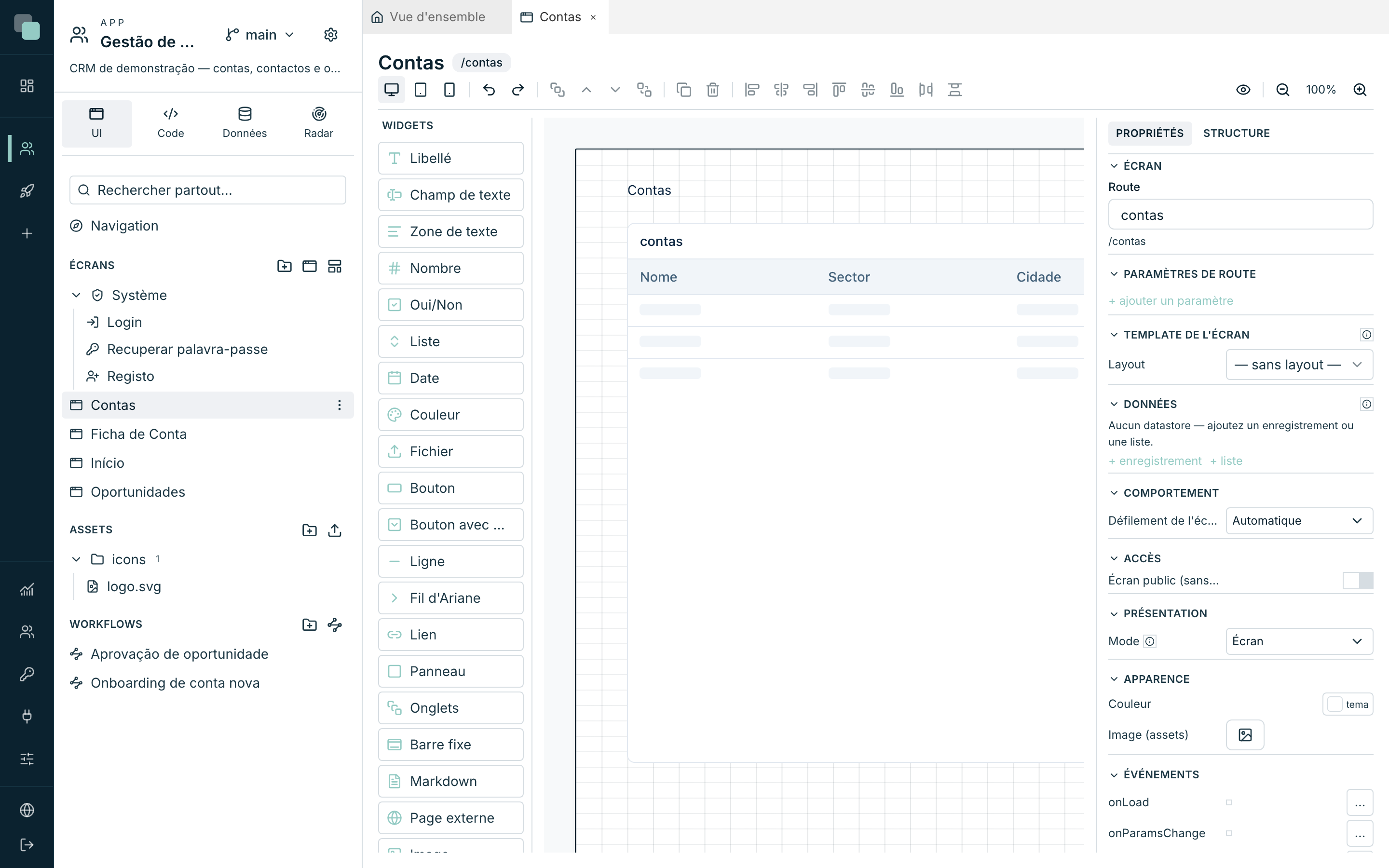Image resolution: width=1389 pixels, height=868 pixels.
Task: Collapse Système tree folder
Action: point(76,295)
